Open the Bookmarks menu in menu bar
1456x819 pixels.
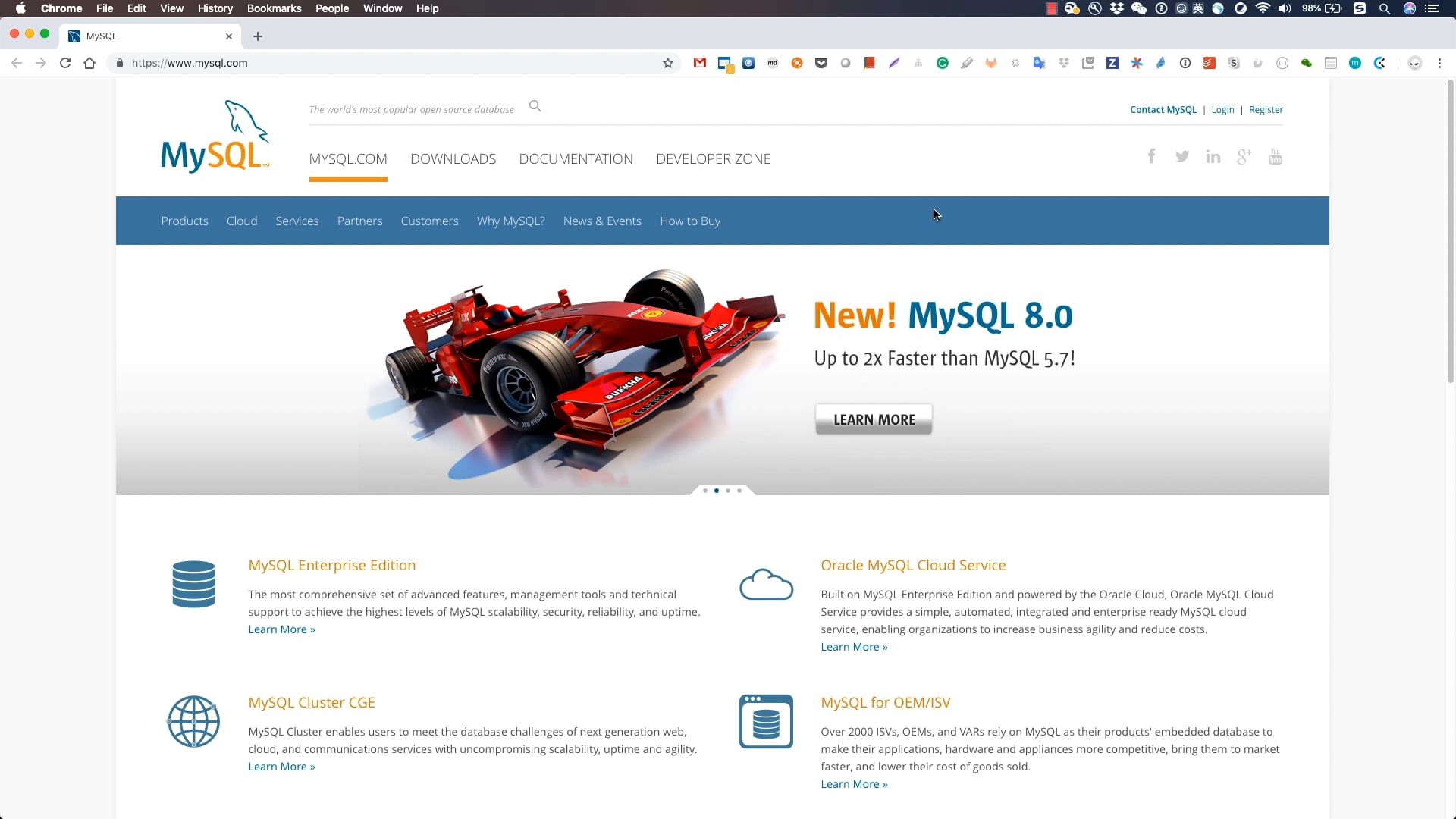pyautogui.click(x=274, y=8)
